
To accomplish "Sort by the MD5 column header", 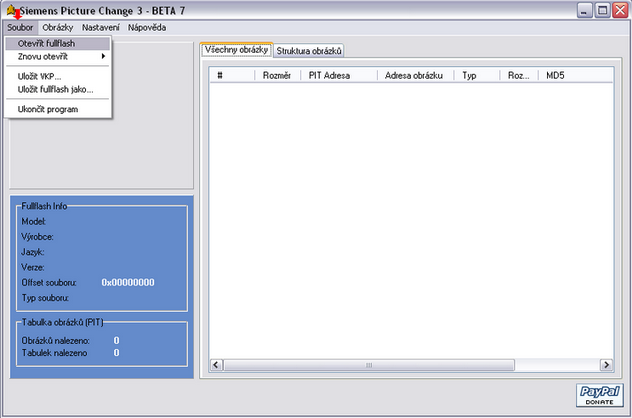I will pyautogui.click(x=576, y=75).
